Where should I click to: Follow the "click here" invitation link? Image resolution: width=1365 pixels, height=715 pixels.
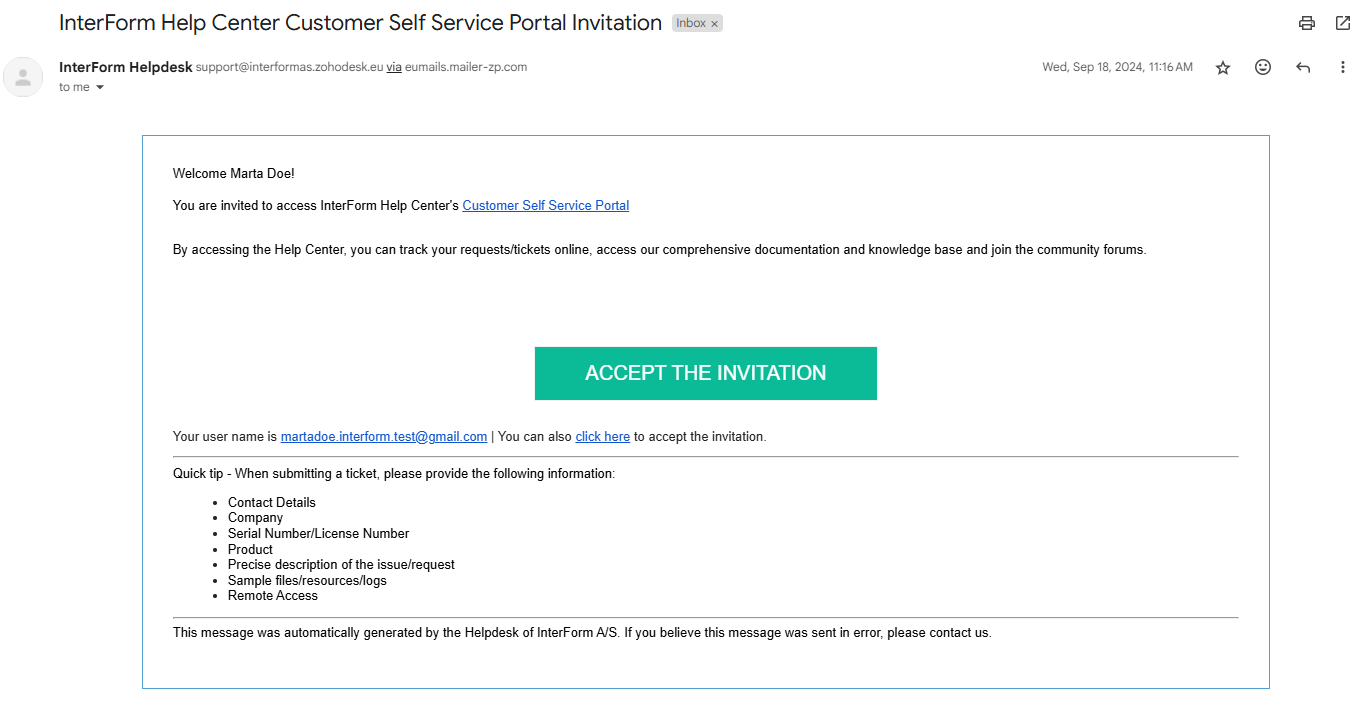603,437
